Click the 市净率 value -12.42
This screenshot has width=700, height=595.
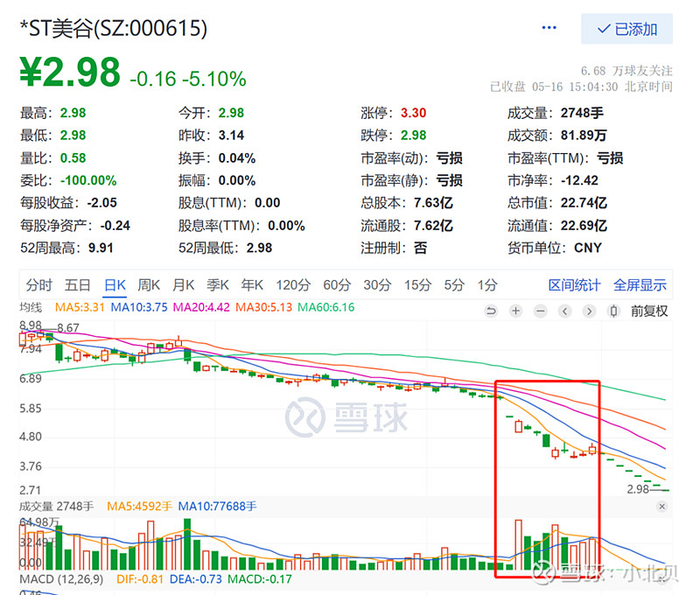[579, 180]
